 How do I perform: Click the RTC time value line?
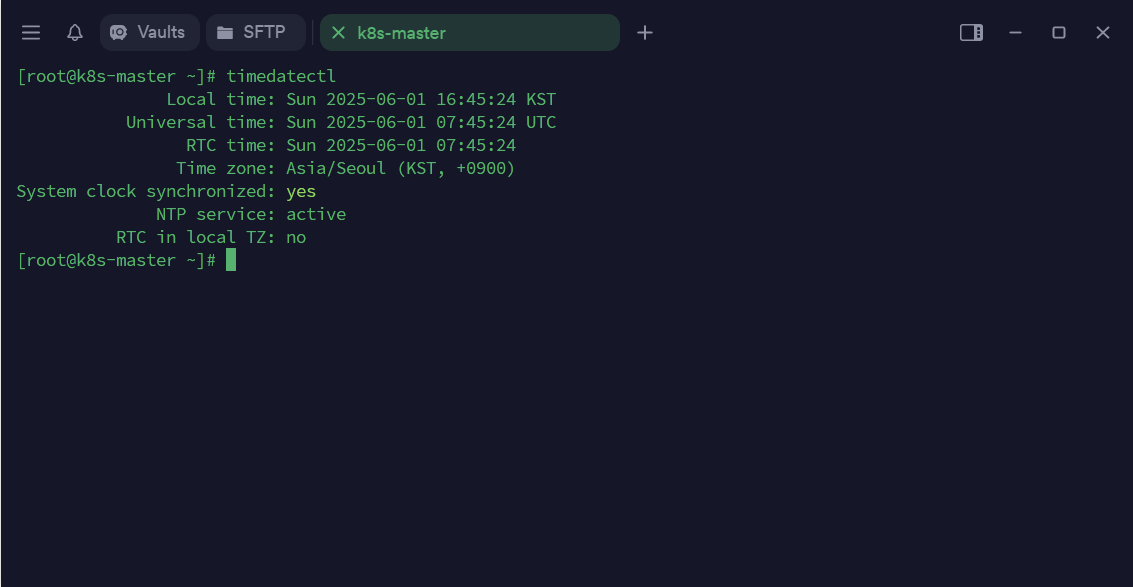(x=400, y=145)
